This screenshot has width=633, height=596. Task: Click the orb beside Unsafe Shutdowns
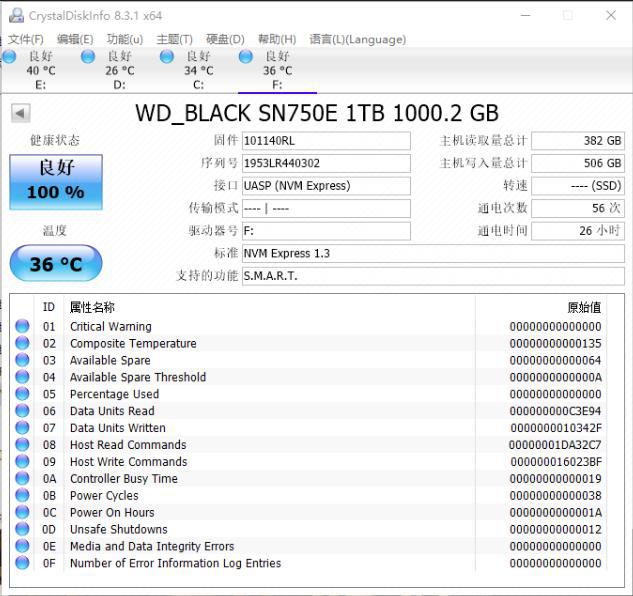pyautogui.click(x=22, y=529)
